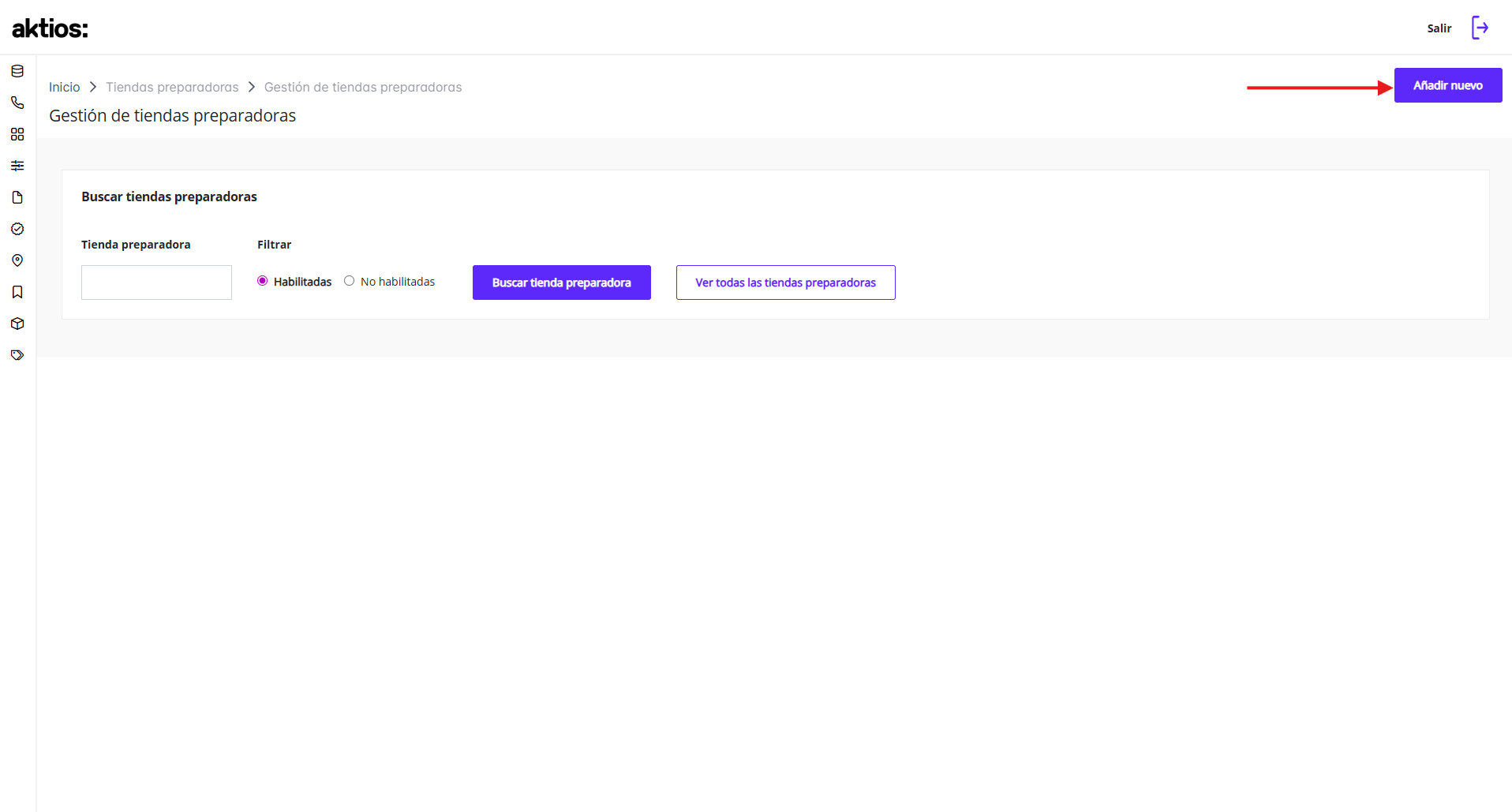Click the Filtrar label
The width and height of the screenshot is (1512, 812).
click(275, 245)
